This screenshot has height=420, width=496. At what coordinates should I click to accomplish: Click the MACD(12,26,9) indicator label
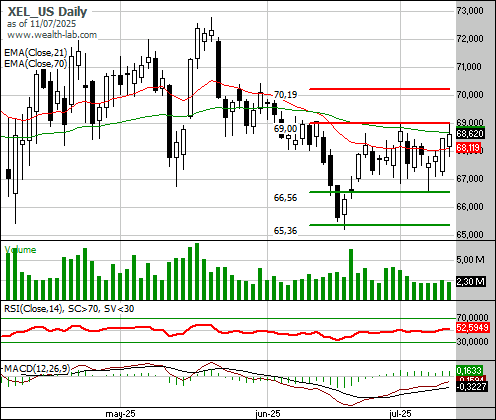37,369
